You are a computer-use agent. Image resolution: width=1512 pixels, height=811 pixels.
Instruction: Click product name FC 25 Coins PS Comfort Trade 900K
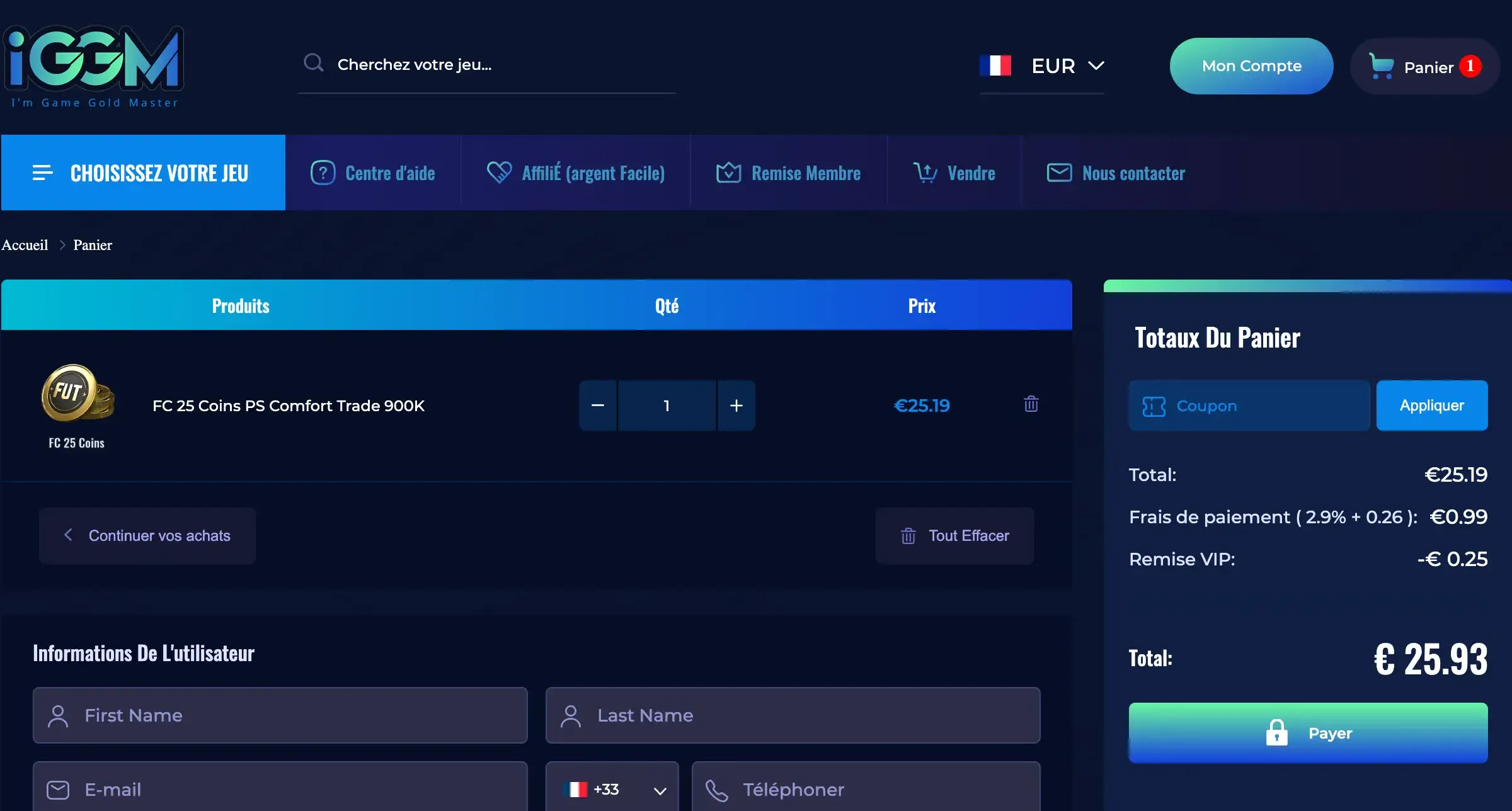pos(289,406)
